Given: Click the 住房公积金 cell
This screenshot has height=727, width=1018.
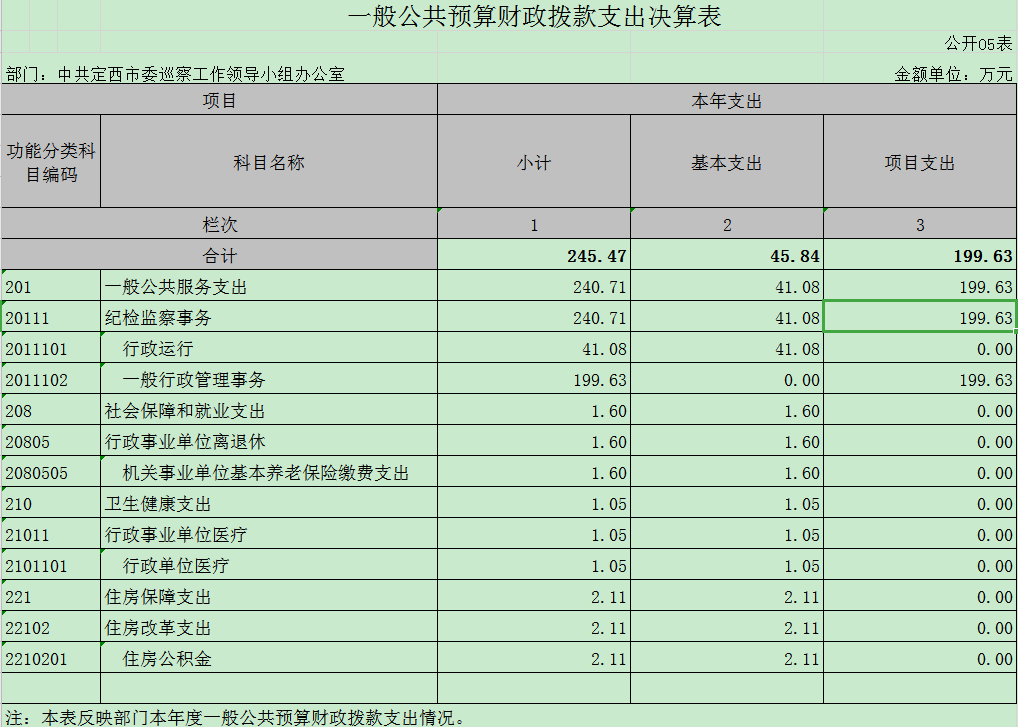Looking at the screenshot, I should click(269, 659).
